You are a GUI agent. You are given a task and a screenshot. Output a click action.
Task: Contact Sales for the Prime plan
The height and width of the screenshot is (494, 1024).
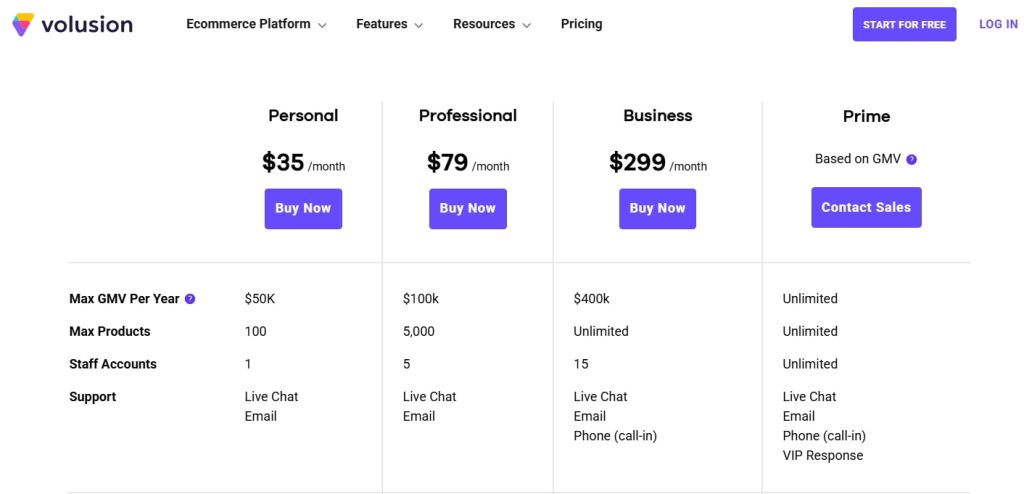866,207
